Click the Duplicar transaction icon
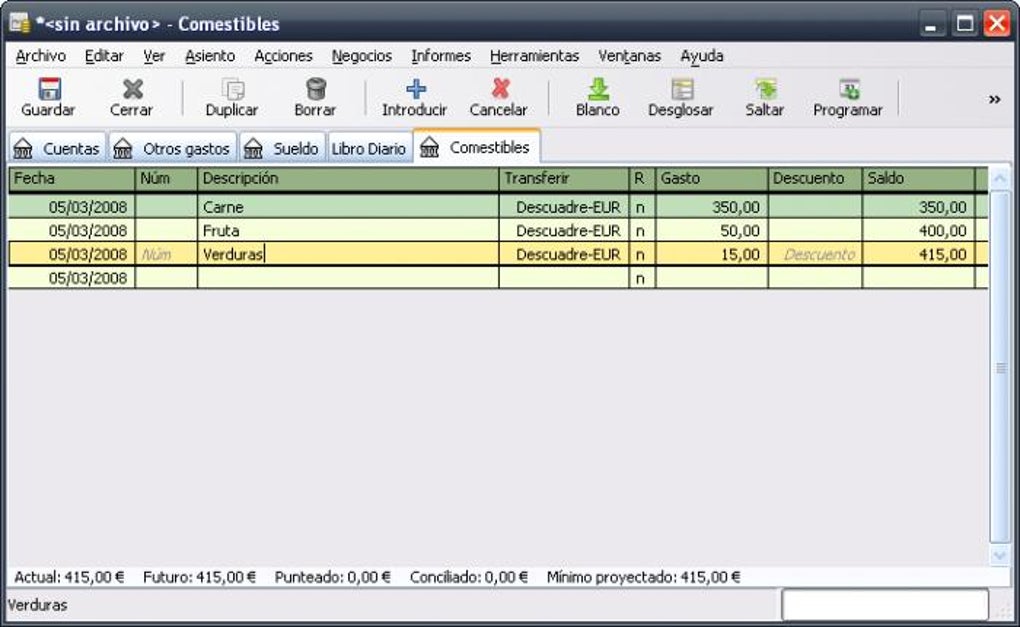This screenshot has width=1020, height=627. tap(233, 89)
